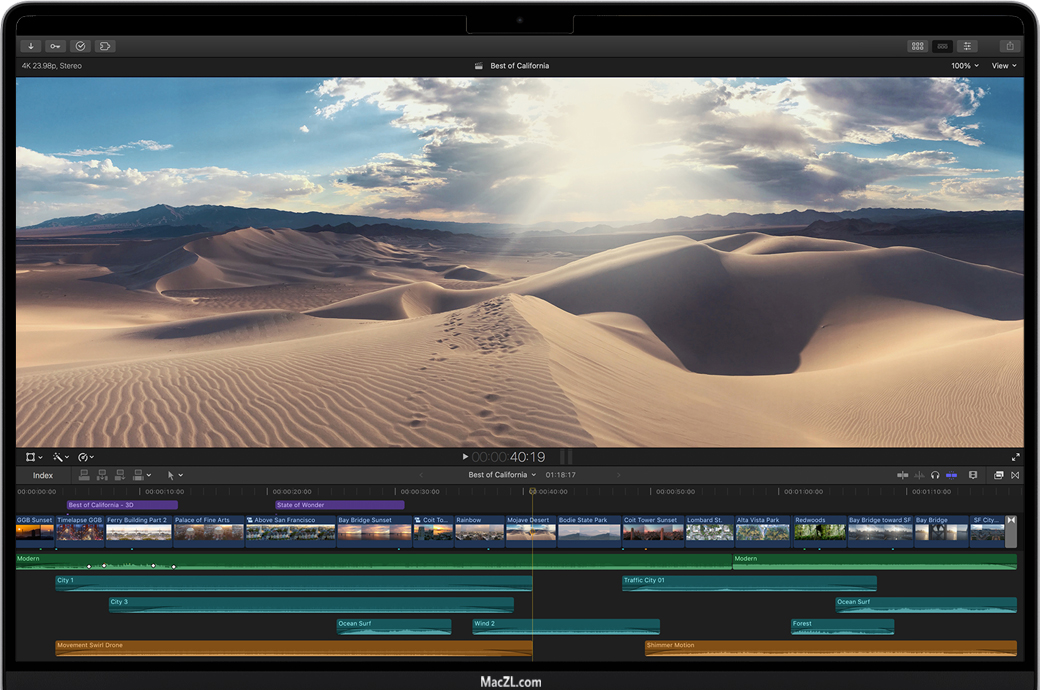Toggle timeline snapping on or off
The width and height of the screenshot is (1040, 690).
(951, 475)
